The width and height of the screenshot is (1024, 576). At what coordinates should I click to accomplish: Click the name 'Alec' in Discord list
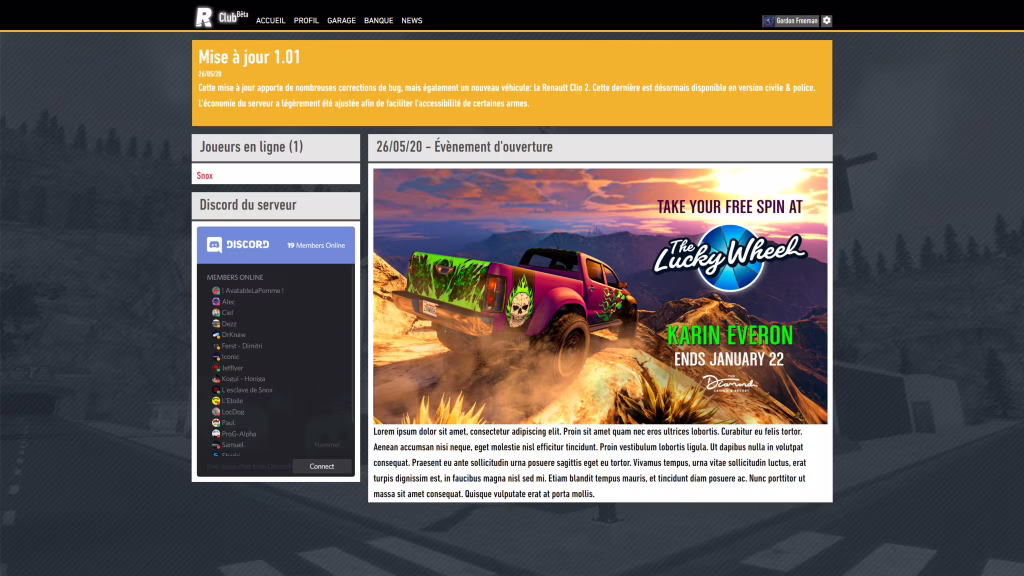[x=228, y=302]
